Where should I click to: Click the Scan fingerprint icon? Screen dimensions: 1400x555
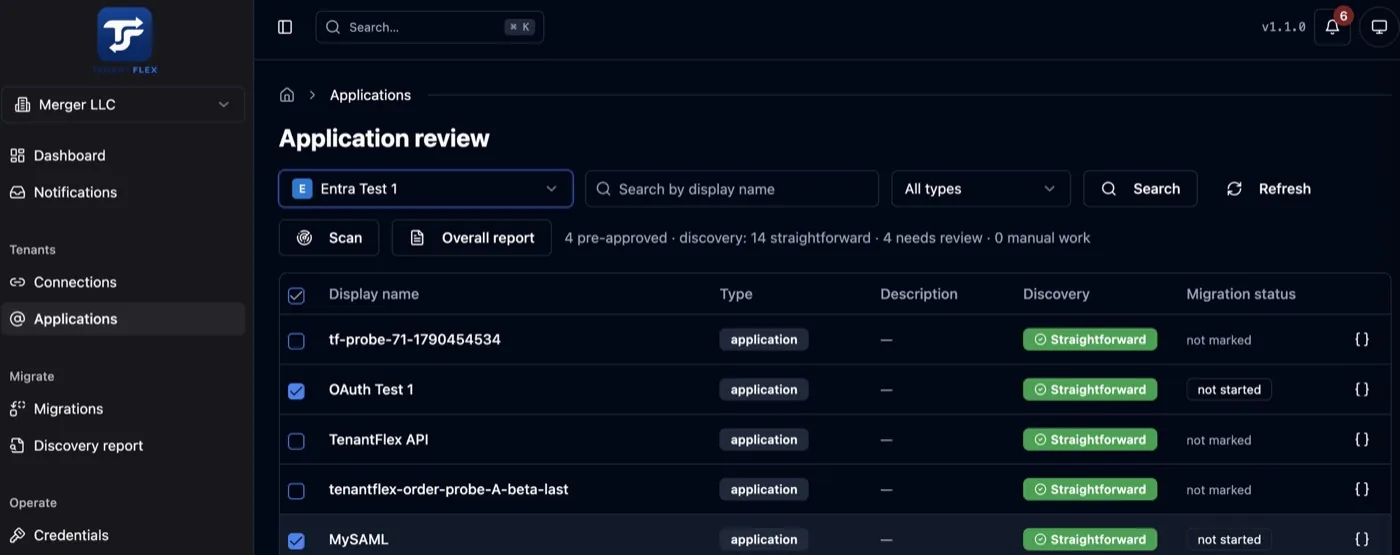pos(305,238)
